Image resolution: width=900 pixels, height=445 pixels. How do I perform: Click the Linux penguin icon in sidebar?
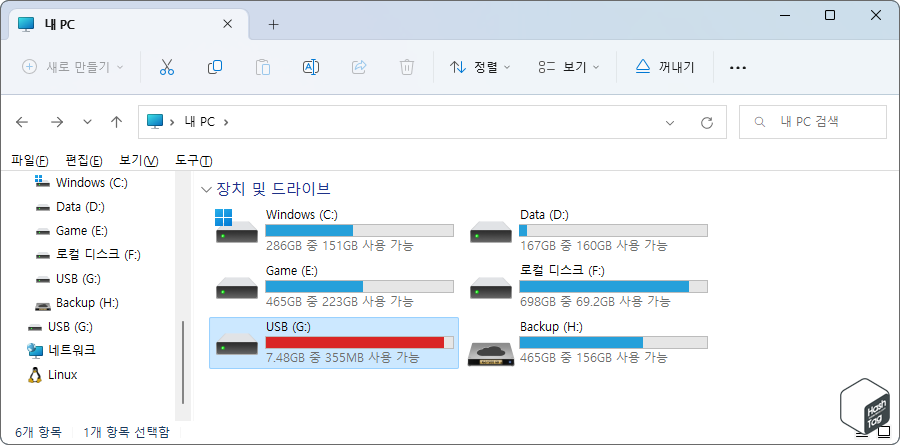tap(35, 375)
